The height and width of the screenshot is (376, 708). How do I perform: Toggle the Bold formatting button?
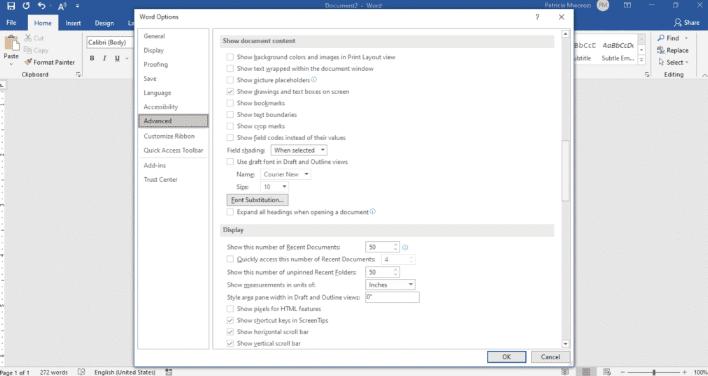click(x=92, y=58)
